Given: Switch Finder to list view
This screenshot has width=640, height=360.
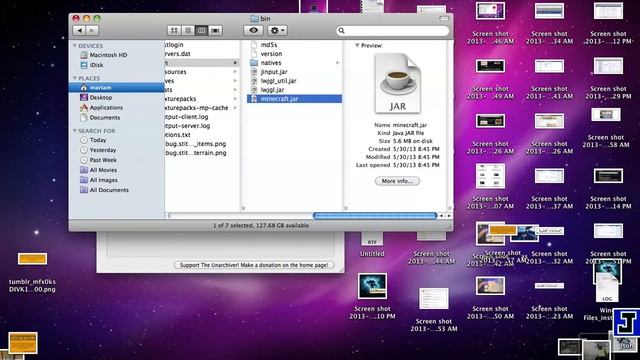Looking at the screenshot, I should (188, 30).
